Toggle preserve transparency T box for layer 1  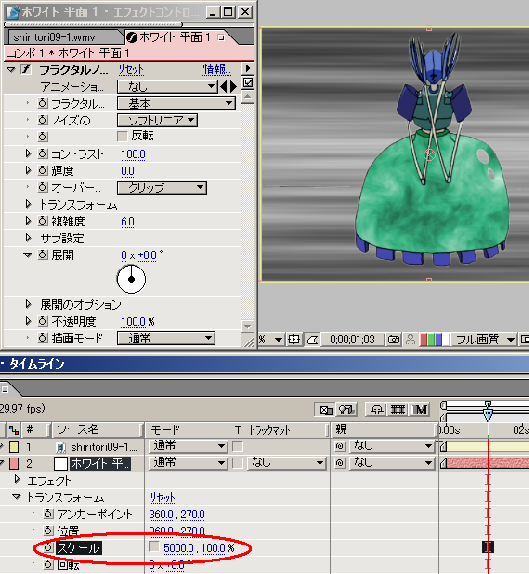[238, 446]
